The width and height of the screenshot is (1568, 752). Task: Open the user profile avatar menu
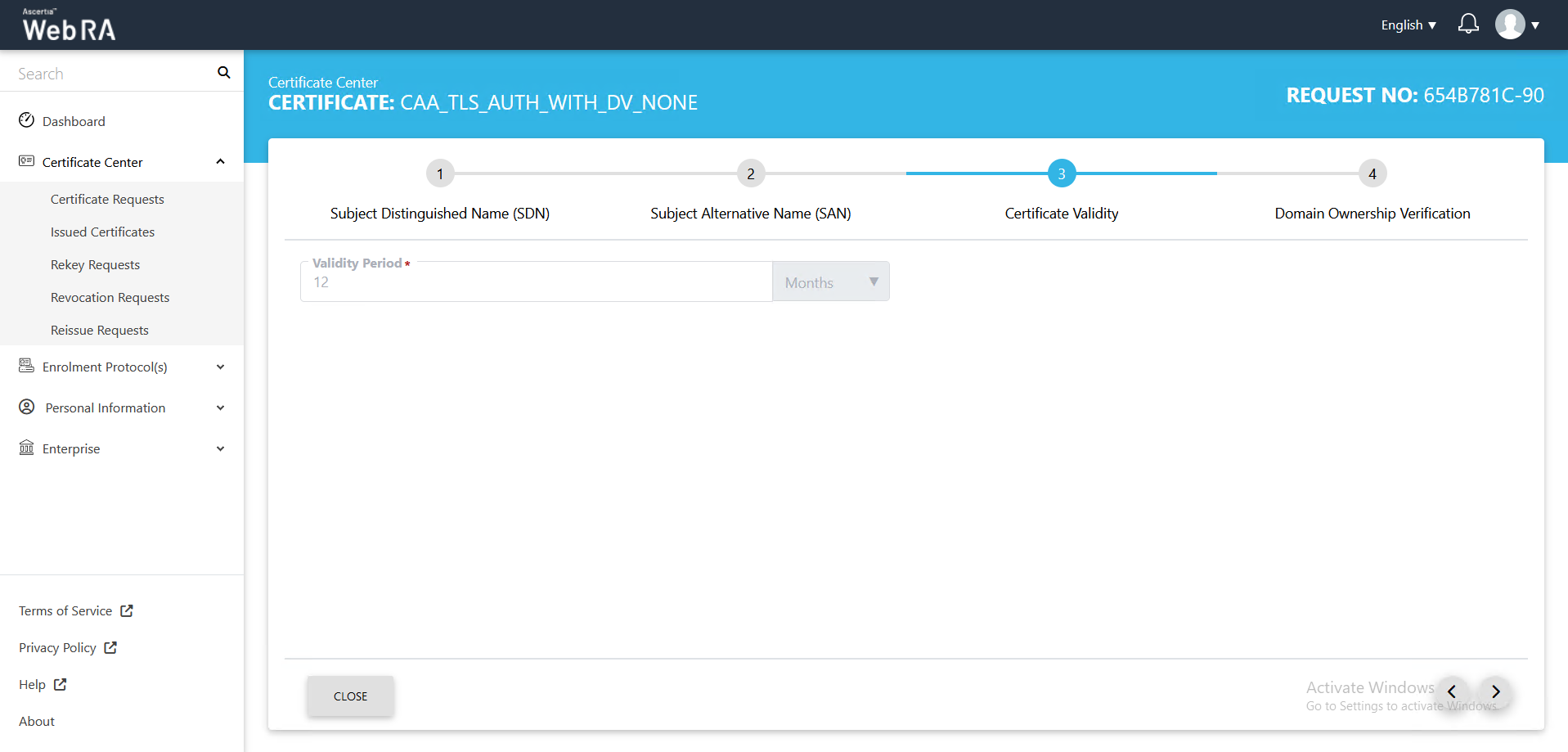tap(1516, 25)
